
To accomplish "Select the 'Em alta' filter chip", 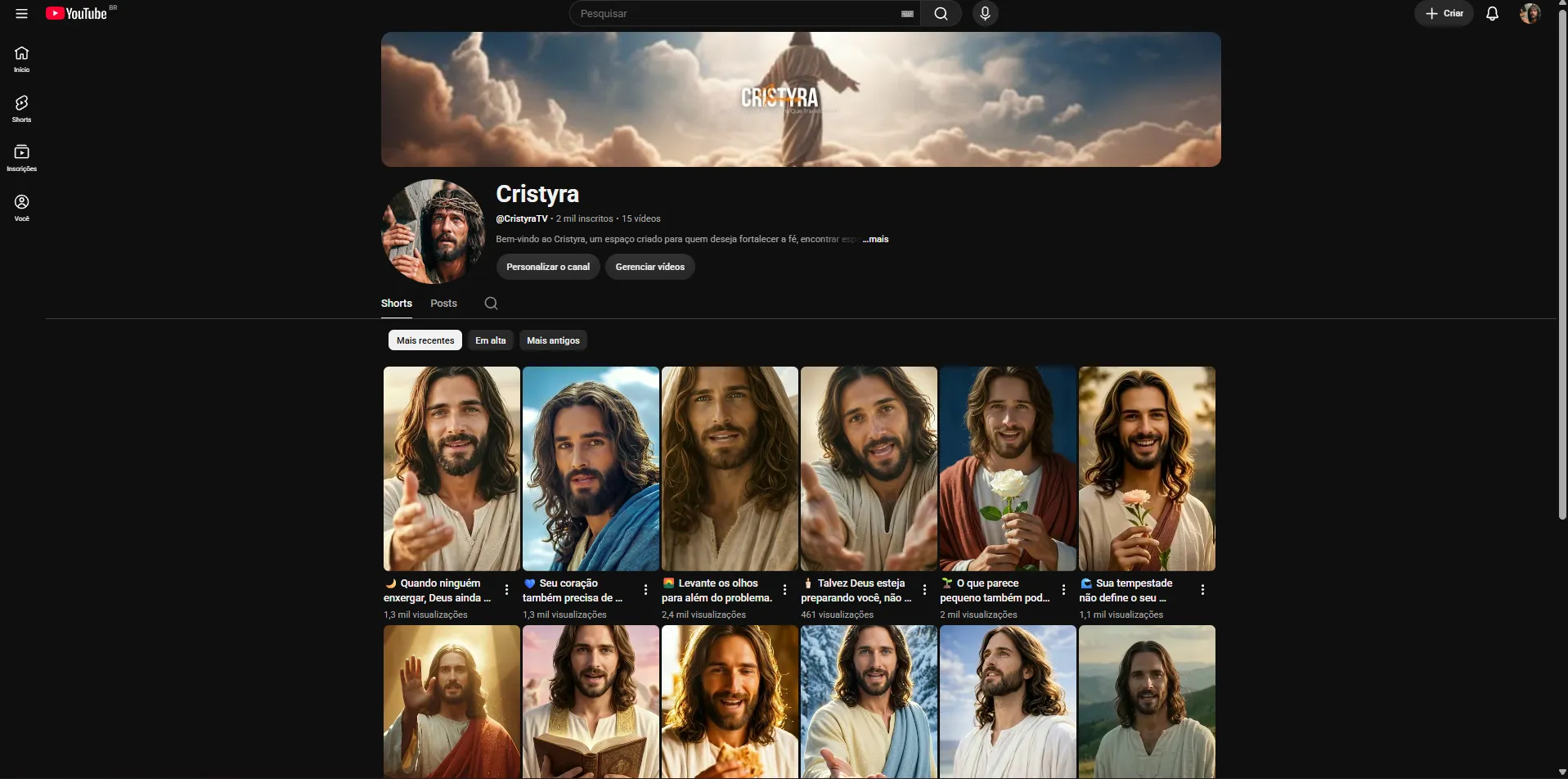I will (x=491, y=340).
